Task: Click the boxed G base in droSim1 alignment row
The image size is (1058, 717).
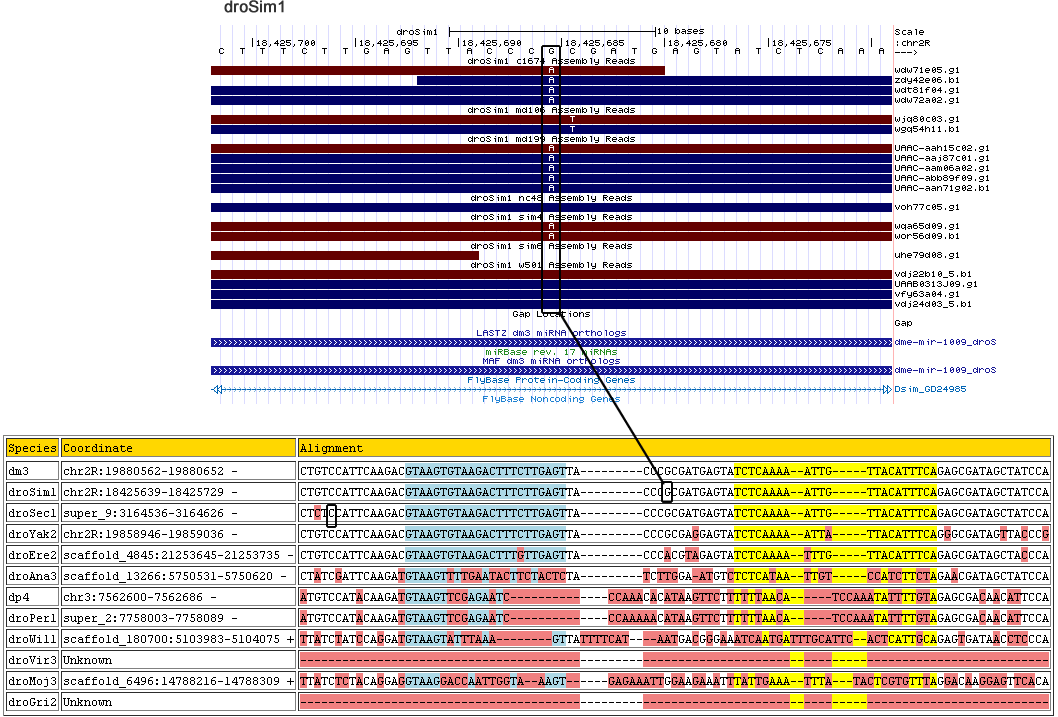Action: tap(667, 493)
